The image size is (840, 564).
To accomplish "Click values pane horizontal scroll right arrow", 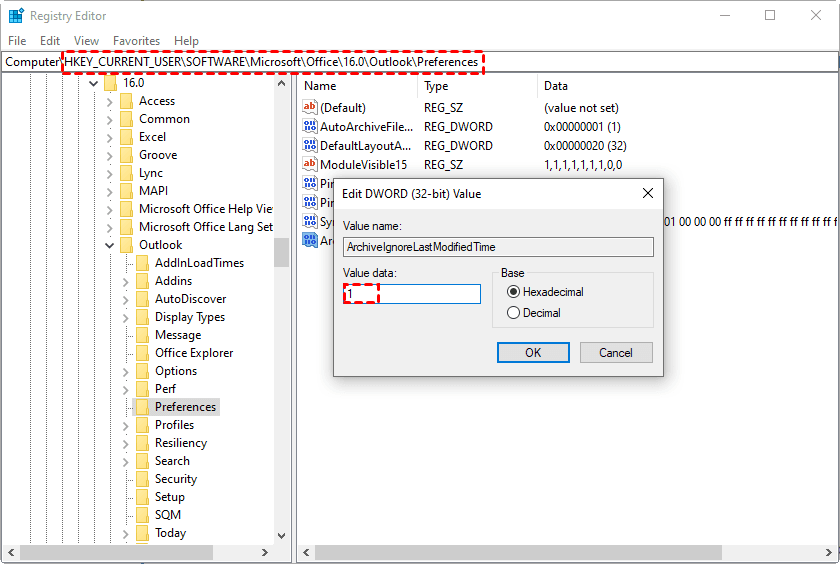I will pos(829,552).
